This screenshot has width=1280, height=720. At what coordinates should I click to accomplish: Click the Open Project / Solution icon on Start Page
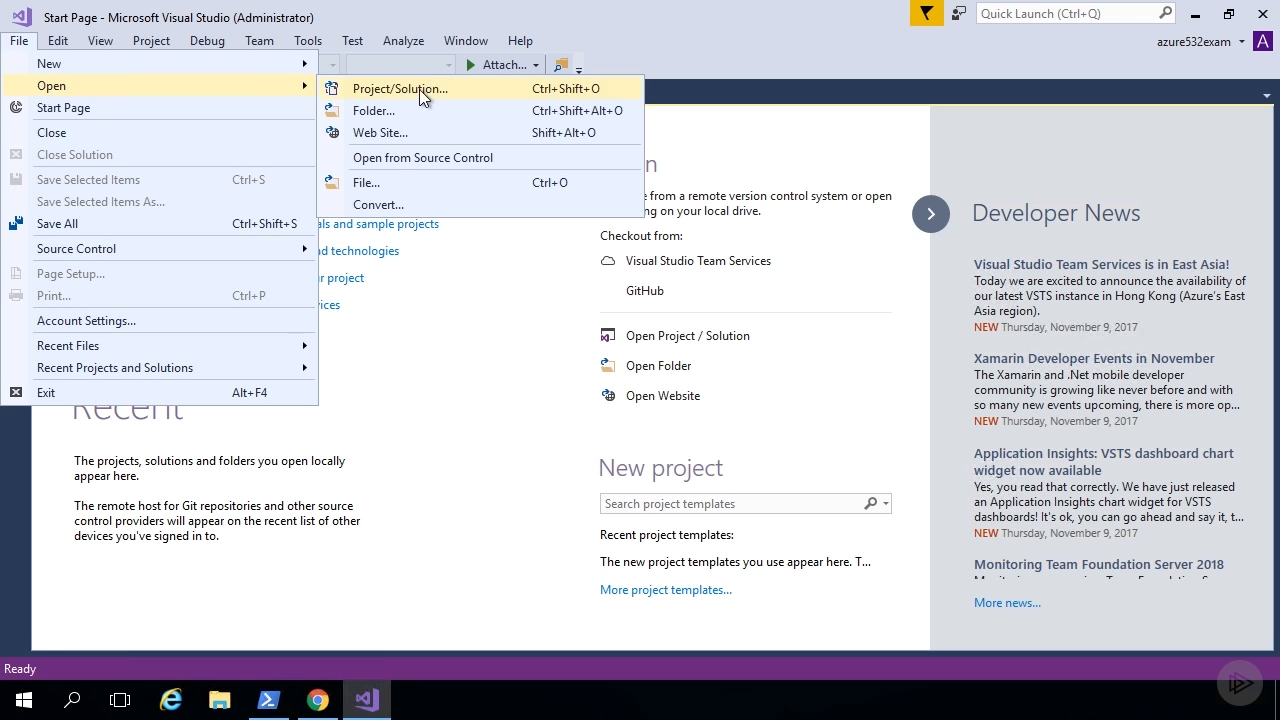pos(608,336)
